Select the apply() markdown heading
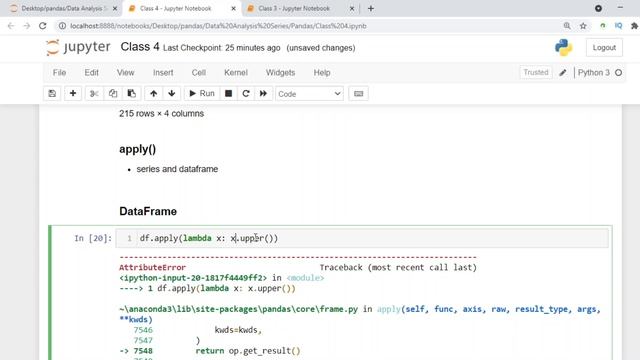 tap(138, 149)
